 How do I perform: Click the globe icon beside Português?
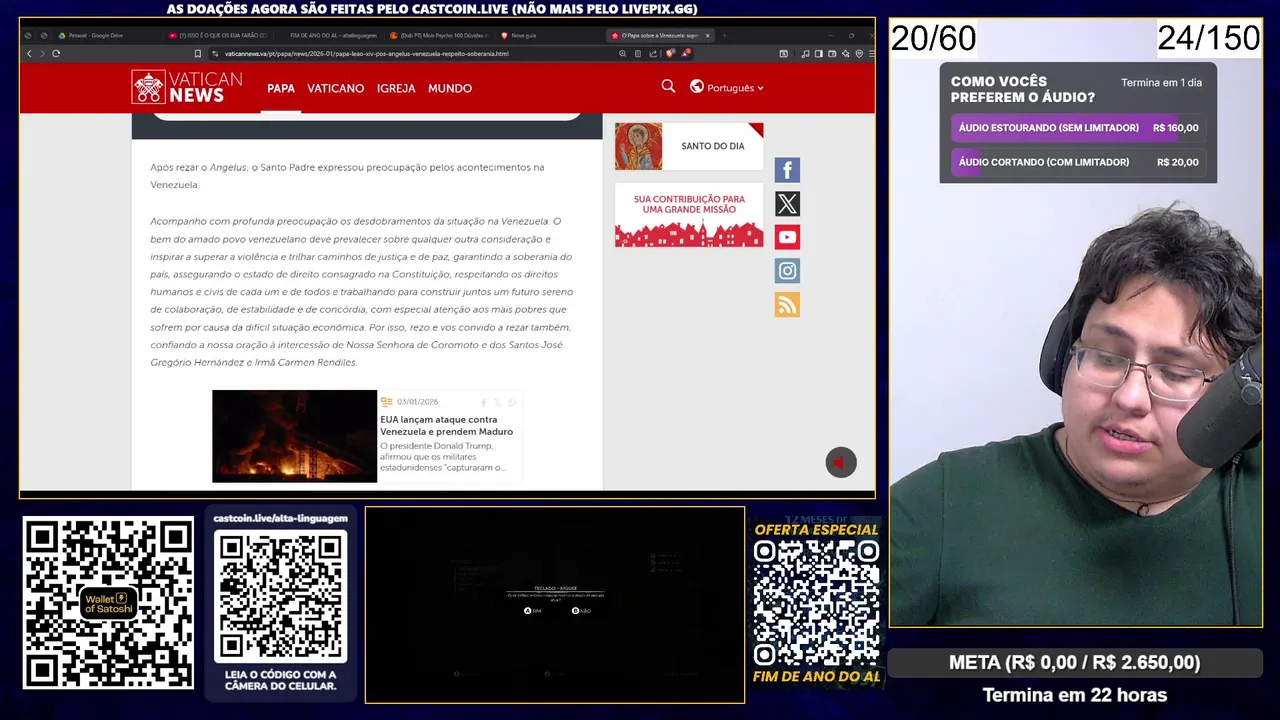(697, 87)
